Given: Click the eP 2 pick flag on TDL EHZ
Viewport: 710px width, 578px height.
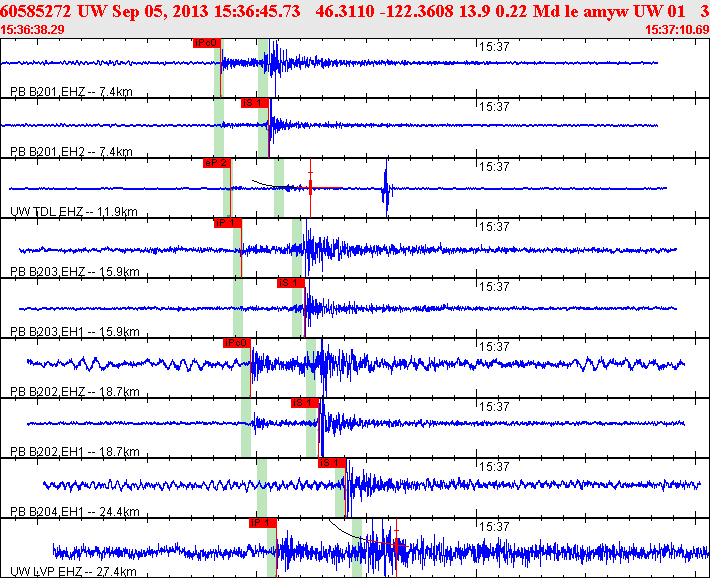Looking at the screenshot, I should (217, 163).
